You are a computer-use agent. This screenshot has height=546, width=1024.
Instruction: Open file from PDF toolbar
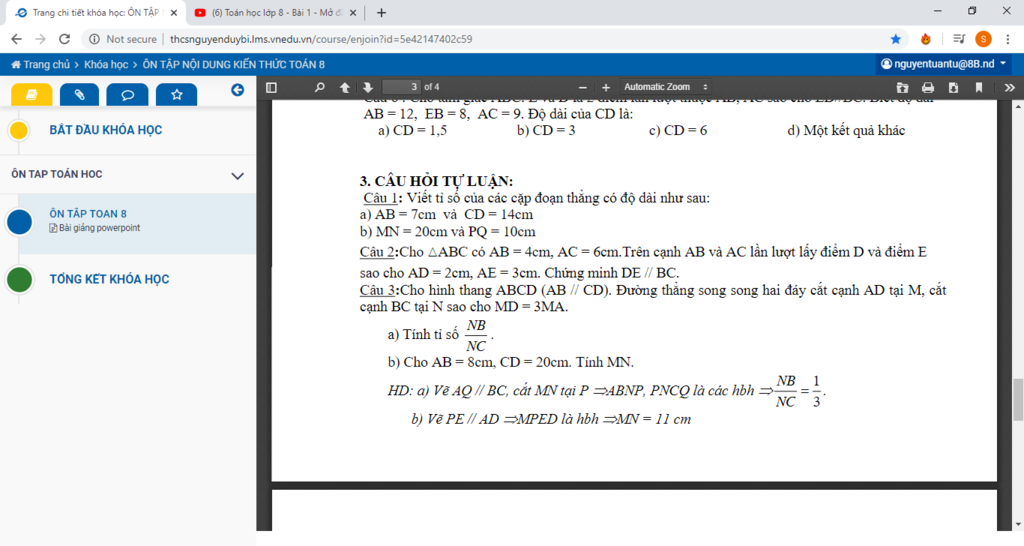pos(903,87)
